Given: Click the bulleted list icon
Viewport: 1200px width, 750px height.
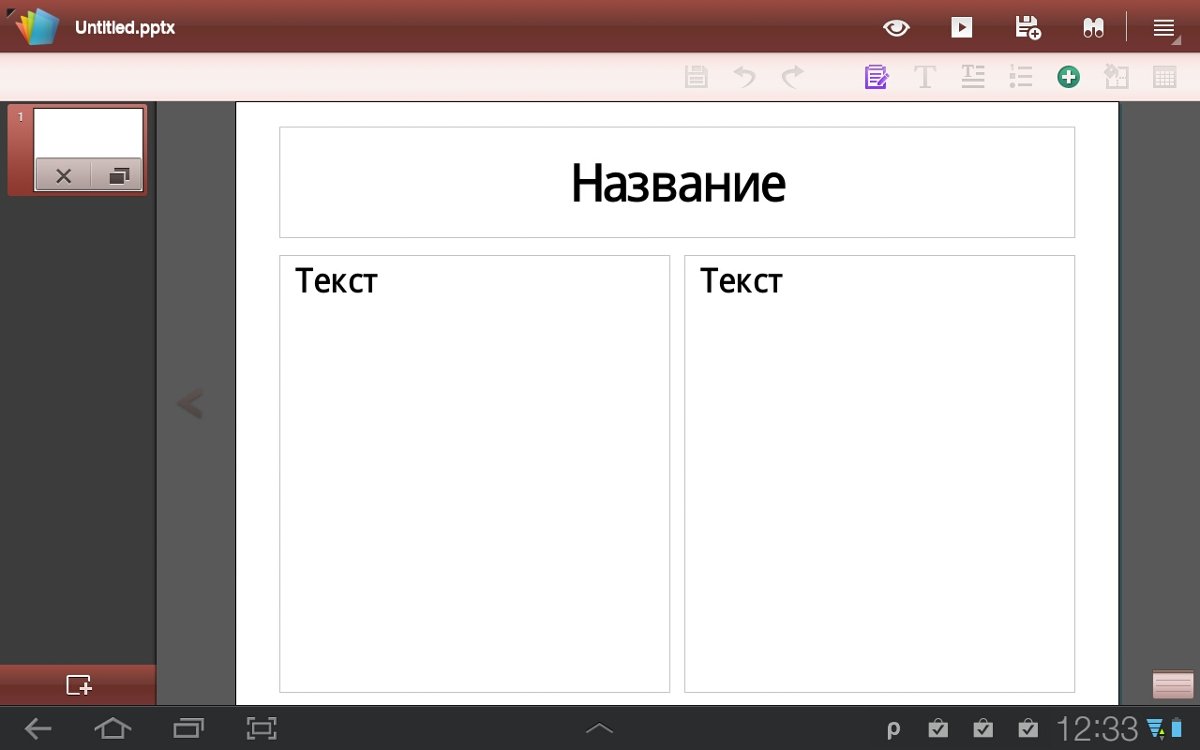Looking at the screenshot, I should 1020,77.
